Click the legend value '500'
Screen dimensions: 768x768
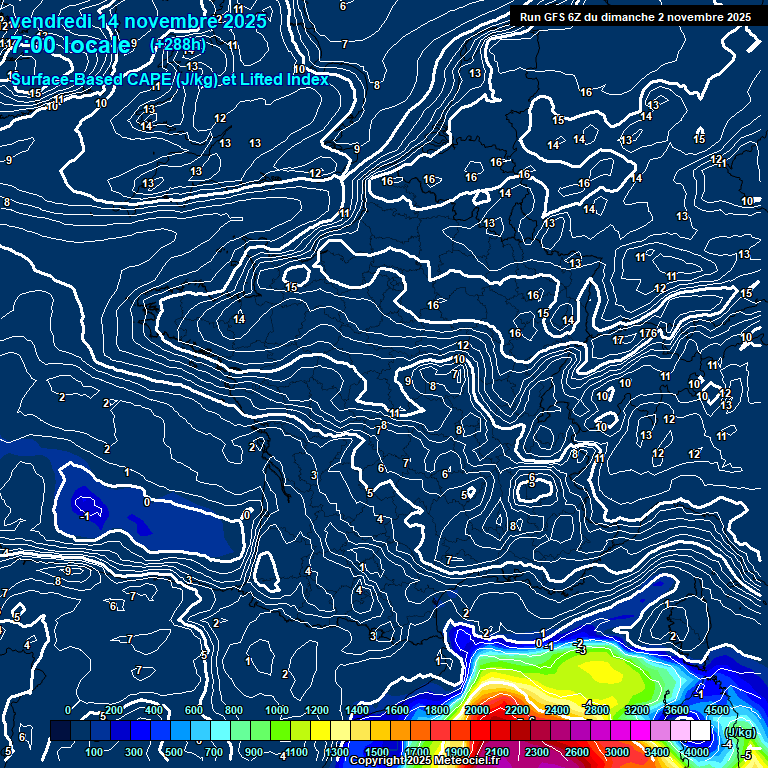pyautogui.click(x=174, y=752)
